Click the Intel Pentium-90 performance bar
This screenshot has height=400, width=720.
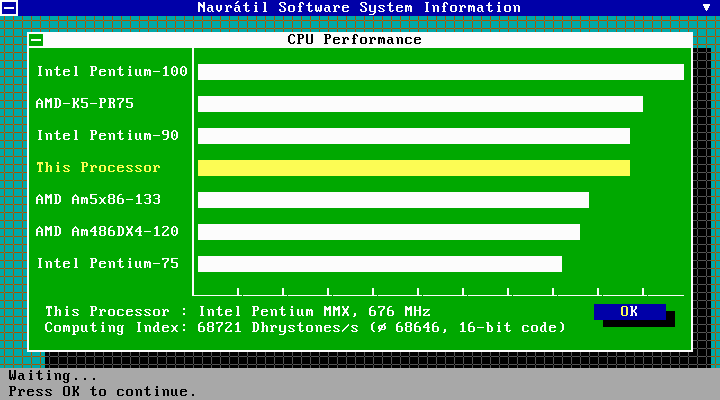[414, 136]
